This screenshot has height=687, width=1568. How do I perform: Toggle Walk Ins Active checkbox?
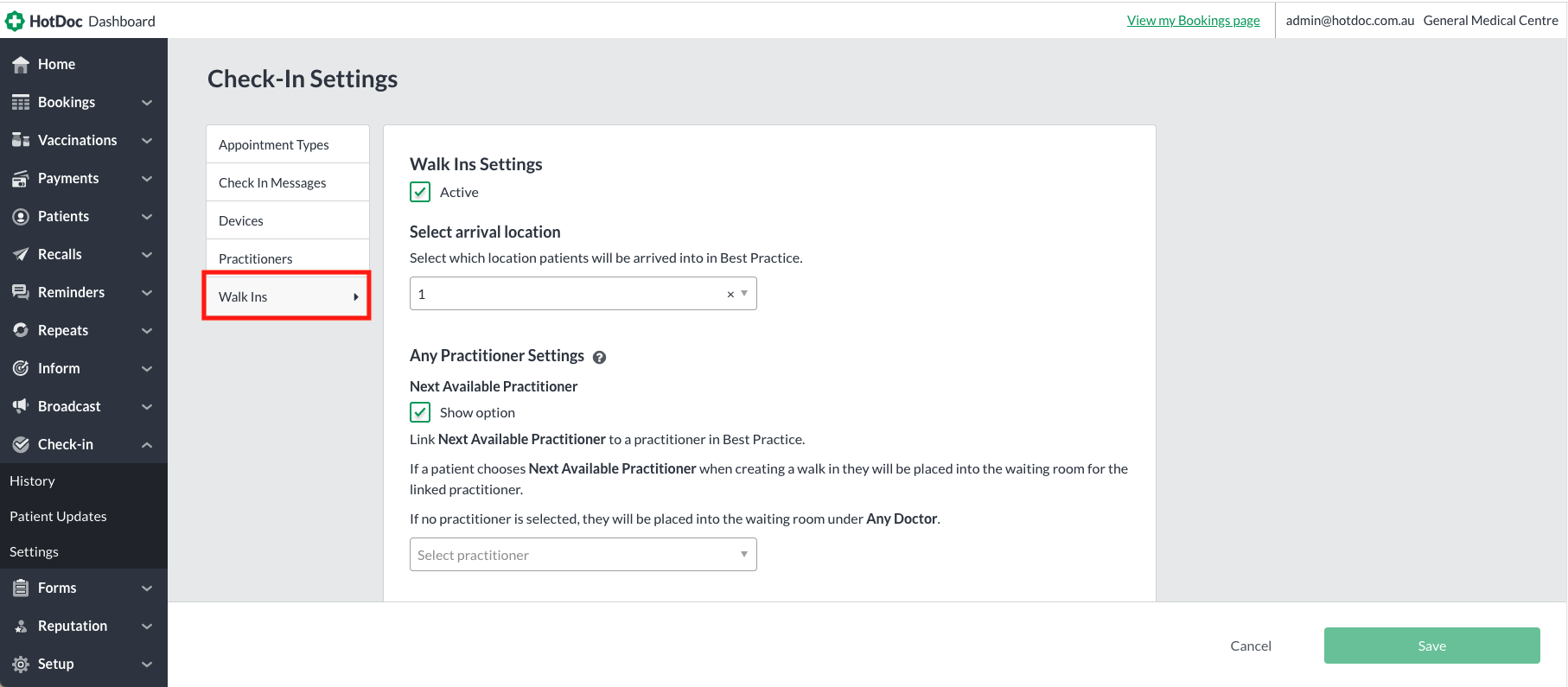(420, 192)
